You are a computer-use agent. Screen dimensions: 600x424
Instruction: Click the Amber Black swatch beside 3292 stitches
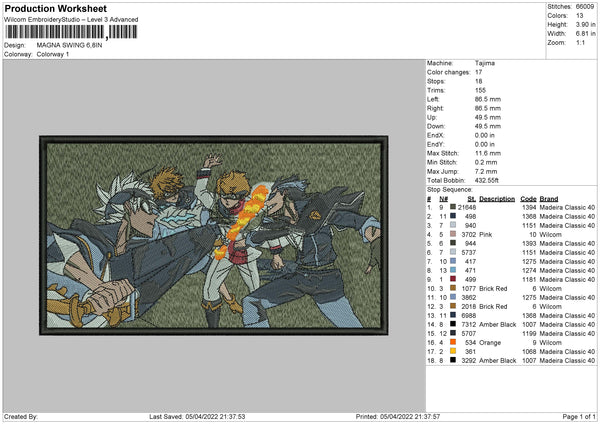(x=453, y=360)
